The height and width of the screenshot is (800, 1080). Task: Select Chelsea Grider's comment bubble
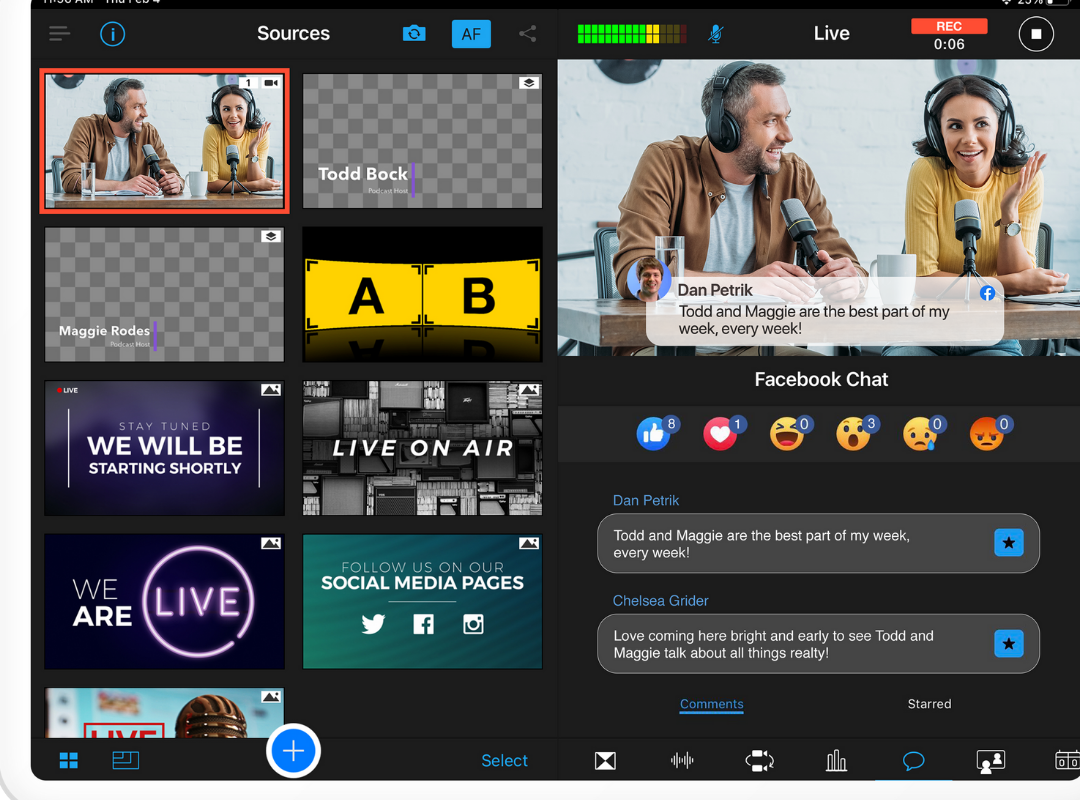818,644
